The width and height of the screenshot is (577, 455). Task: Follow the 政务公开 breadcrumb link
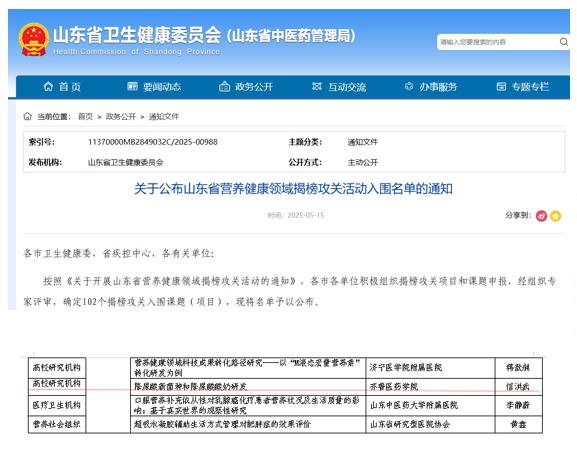121,117
